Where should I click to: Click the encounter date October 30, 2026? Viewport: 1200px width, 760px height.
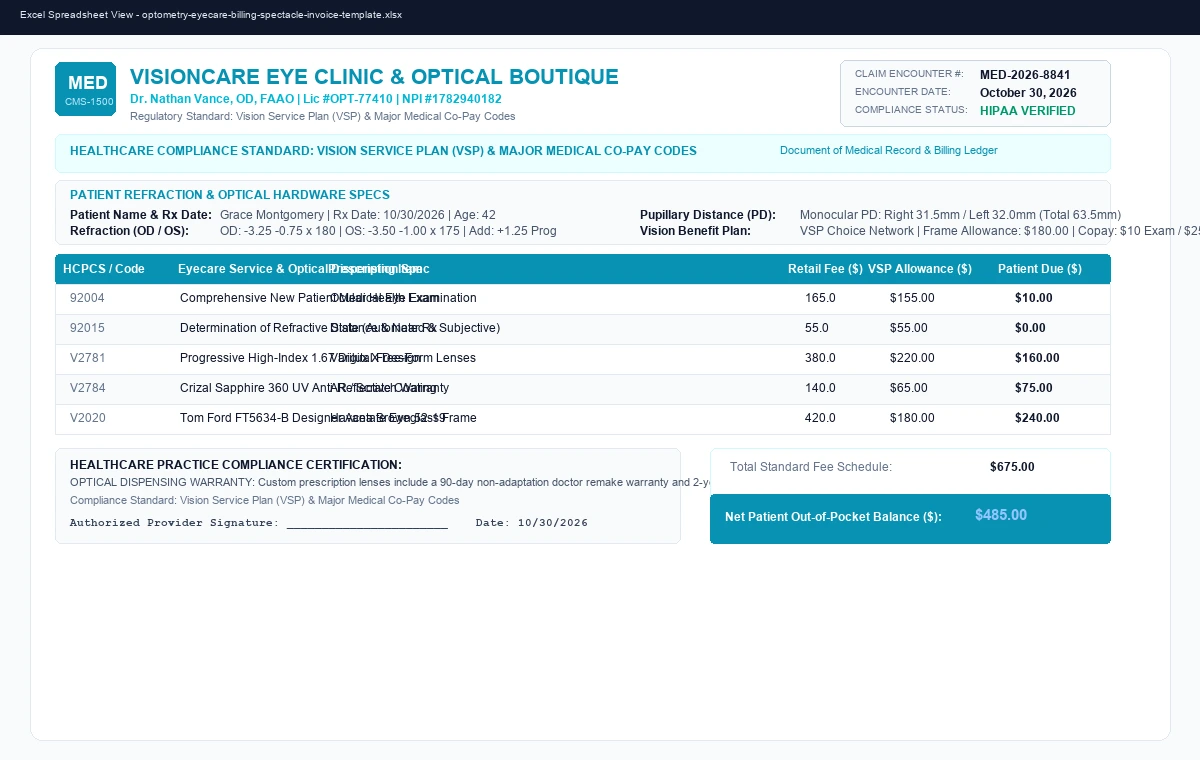[x=1028, y=93]
